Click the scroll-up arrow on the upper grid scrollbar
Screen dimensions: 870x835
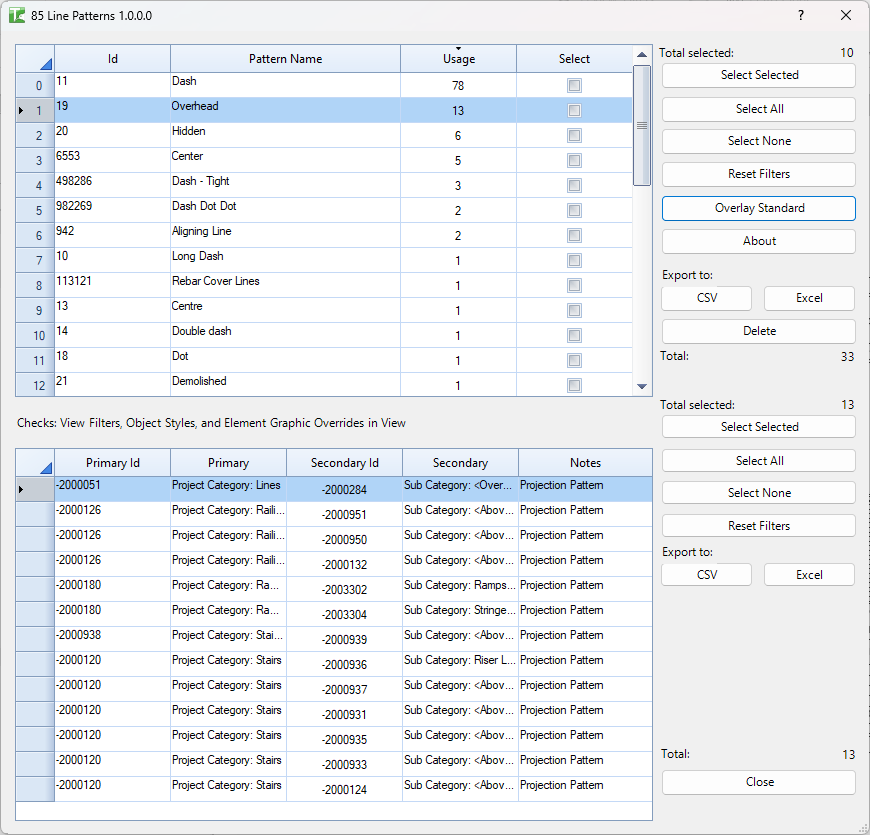[x=641, y=56]
